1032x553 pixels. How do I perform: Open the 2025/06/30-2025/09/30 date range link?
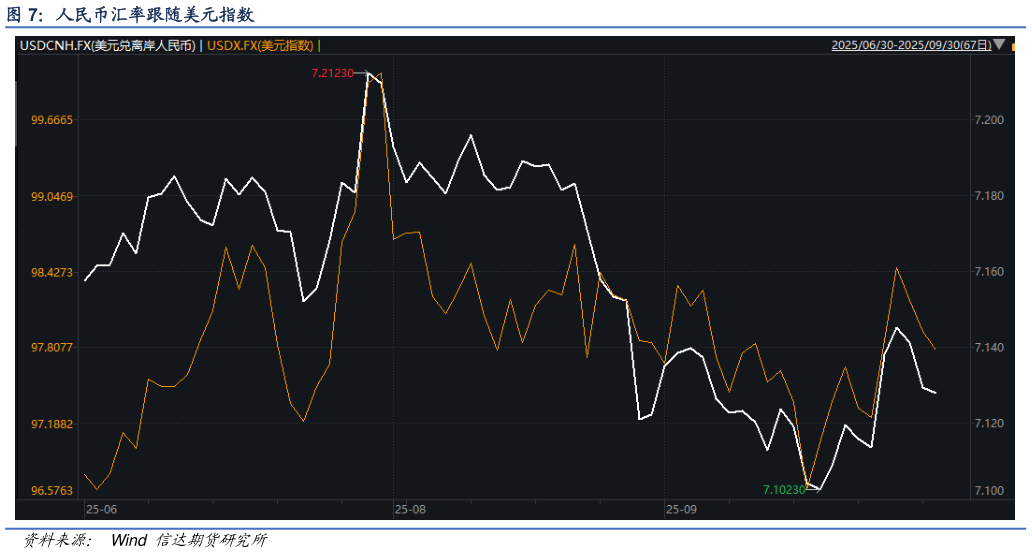click(x=911, y=45)
